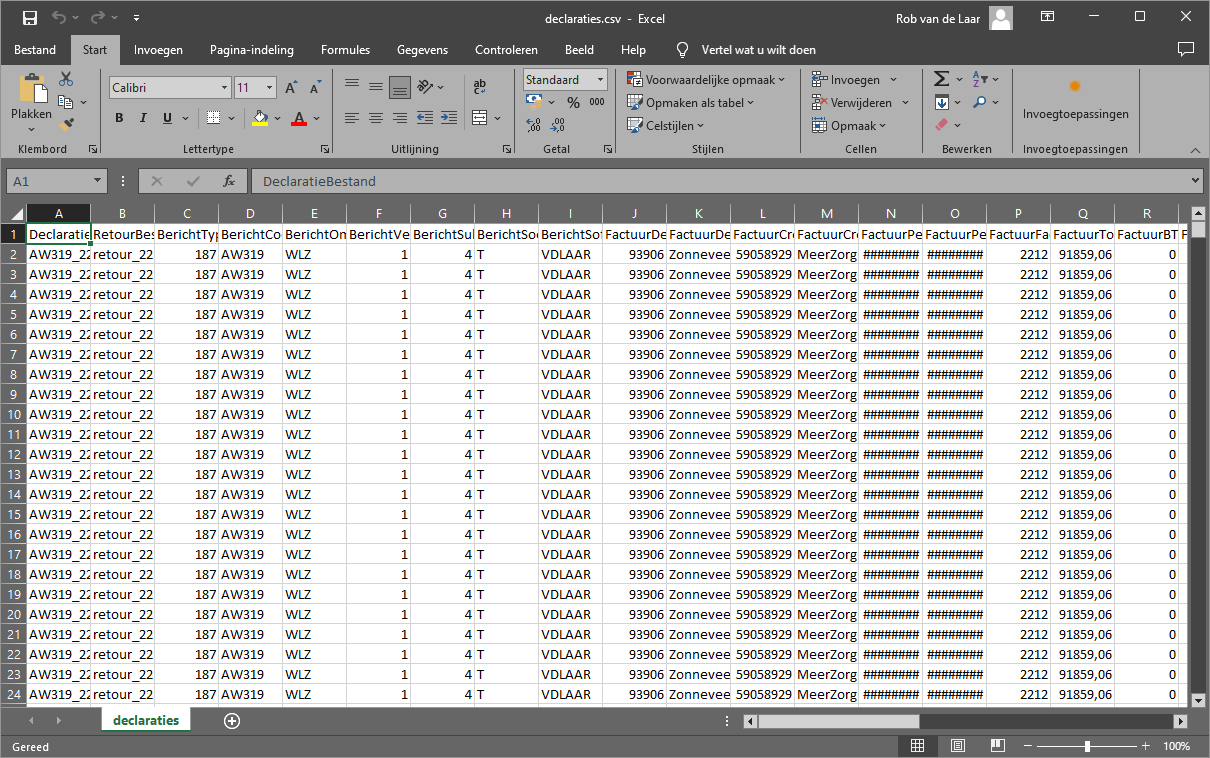Click the AutoSum sigma icon
Image resolution: width=1210 pixels, height=758 pixels.
941,79
